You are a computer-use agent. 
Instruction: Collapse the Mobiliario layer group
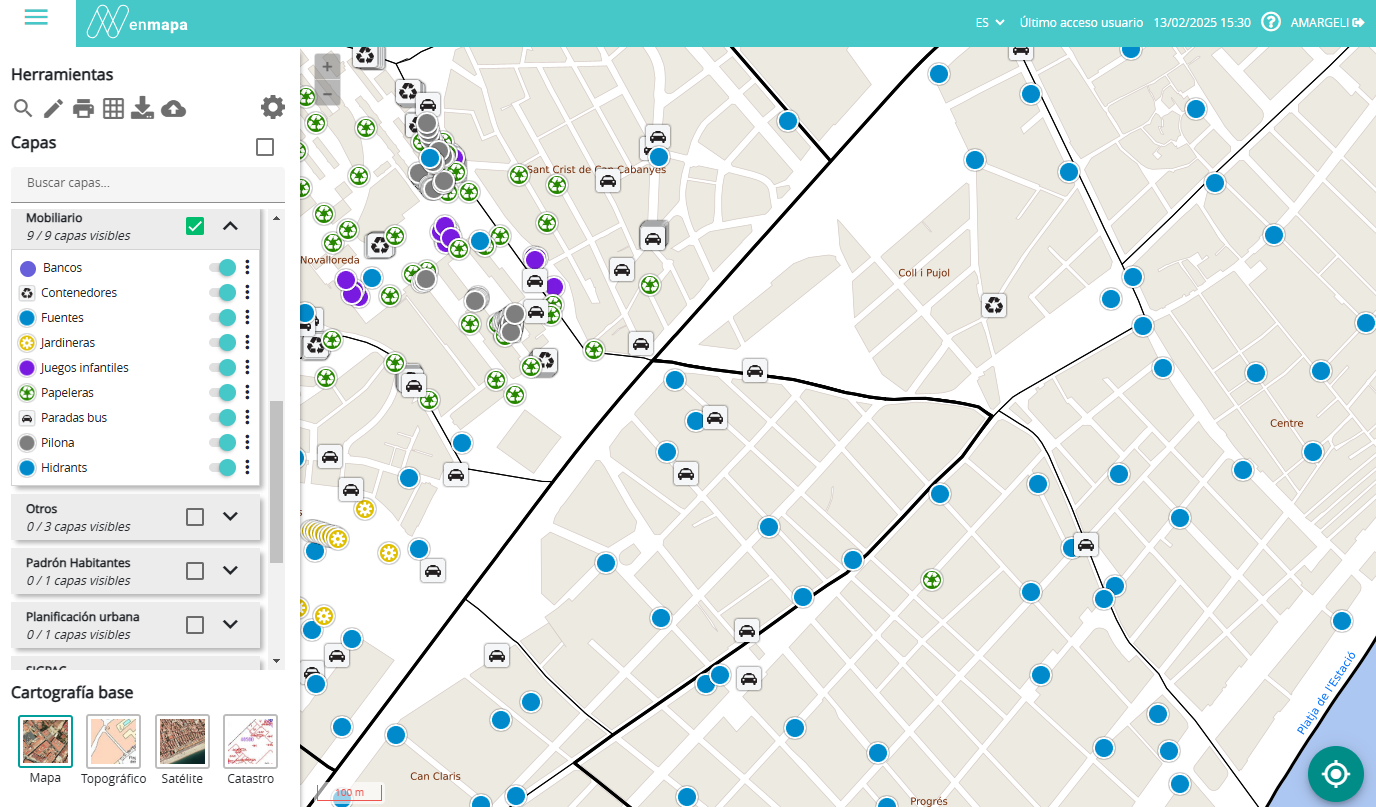pyautogui.click(x=230, y=226)
